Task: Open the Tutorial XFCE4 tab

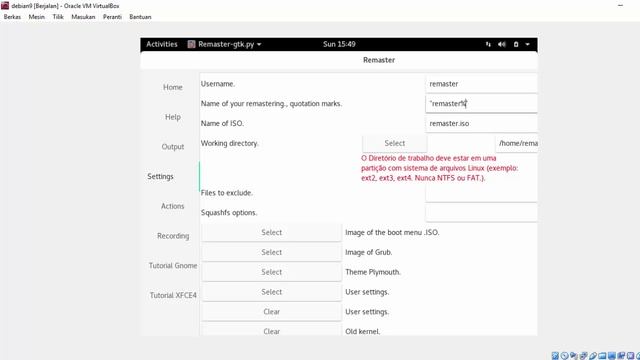Action: coord(173,295)
